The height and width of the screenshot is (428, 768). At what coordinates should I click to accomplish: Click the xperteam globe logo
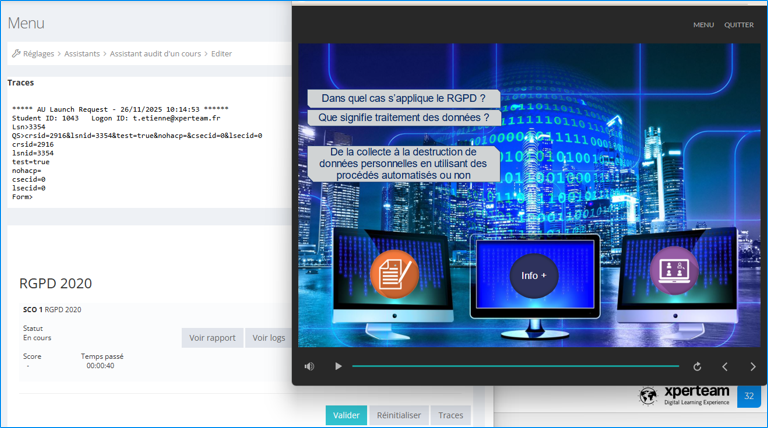pos(649,397)
